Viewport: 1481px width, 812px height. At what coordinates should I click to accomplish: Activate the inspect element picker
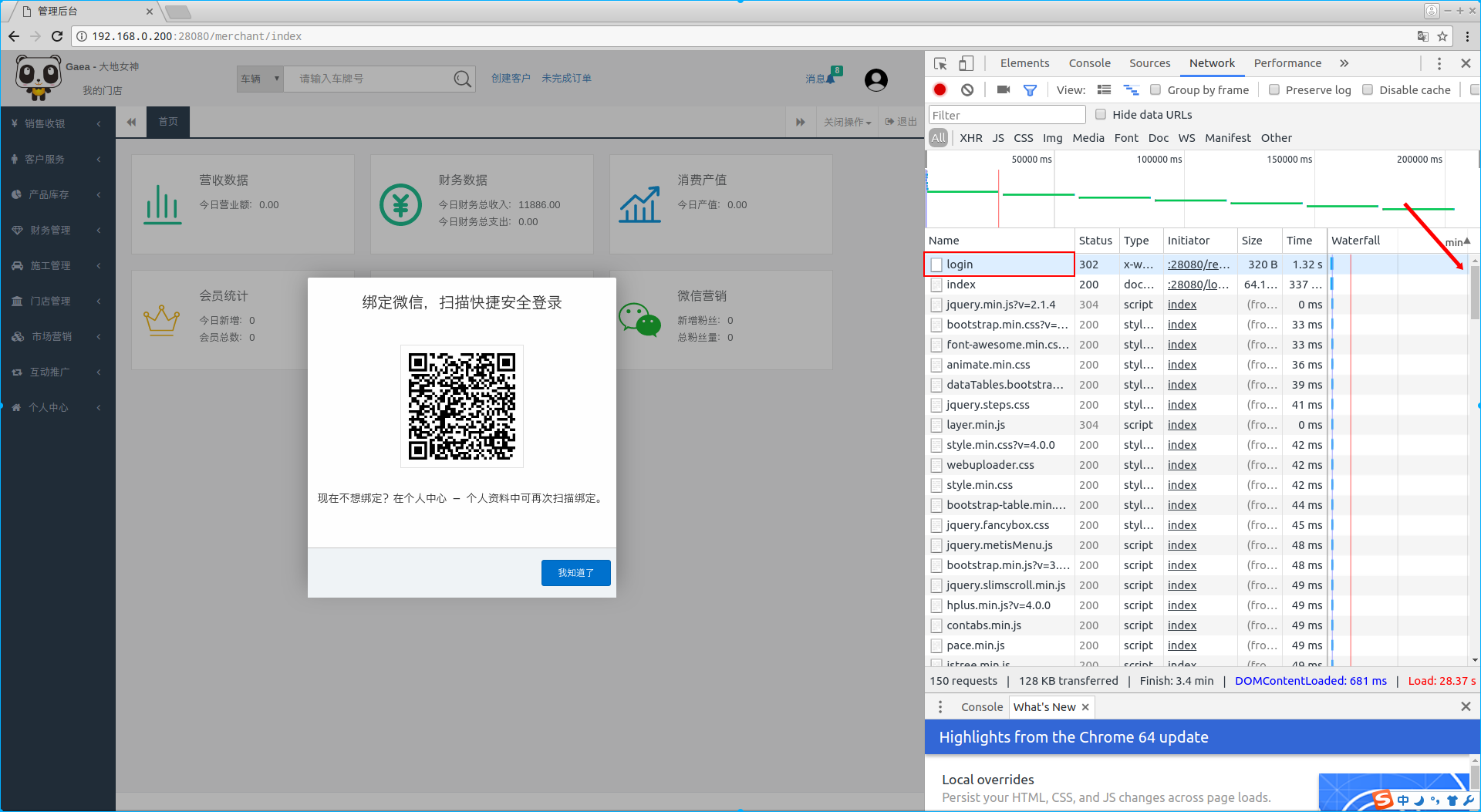click(940, 63)
